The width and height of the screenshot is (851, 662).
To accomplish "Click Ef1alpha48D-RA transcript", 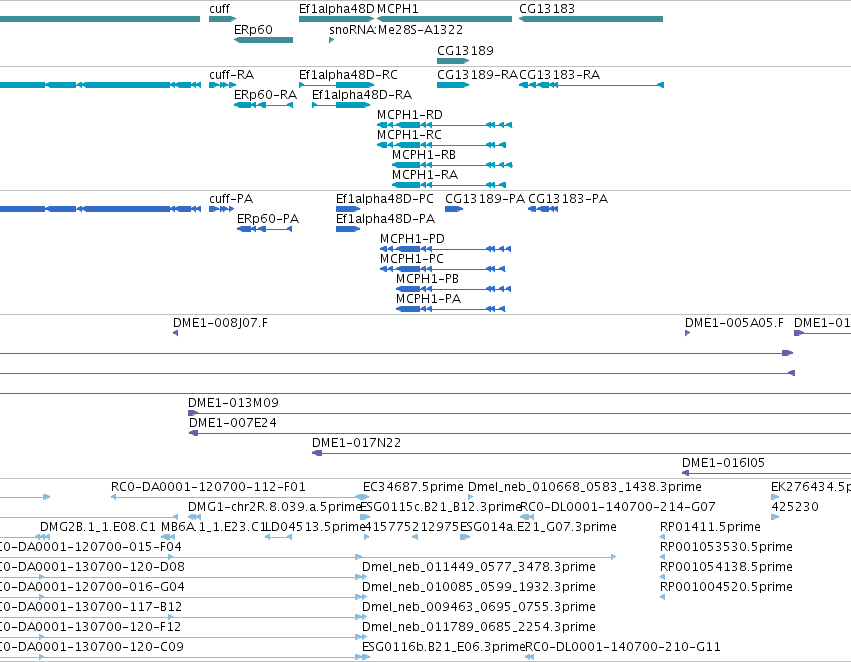I will click(341, 105).
